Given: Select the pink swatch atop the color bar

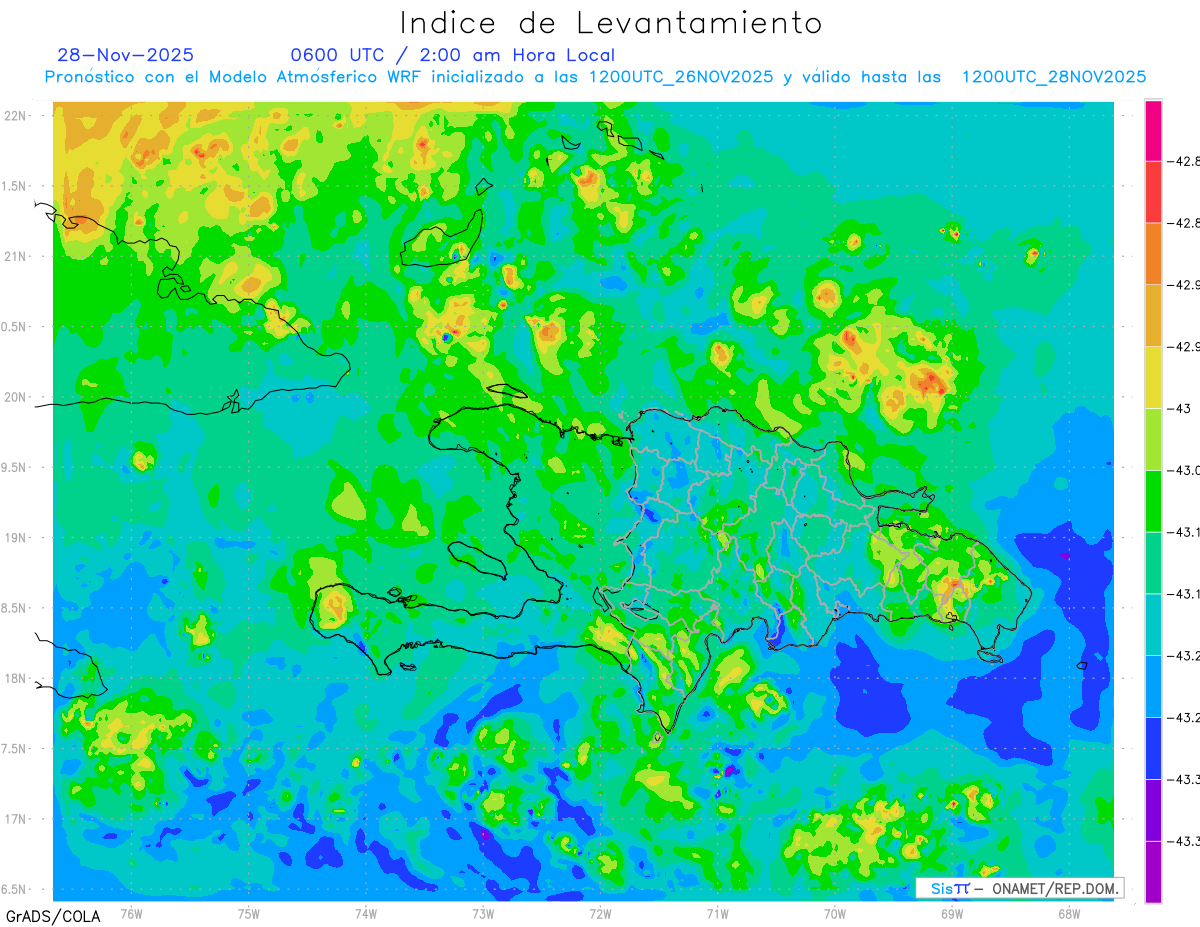Looking at the screenshot, I should 1153,130.
